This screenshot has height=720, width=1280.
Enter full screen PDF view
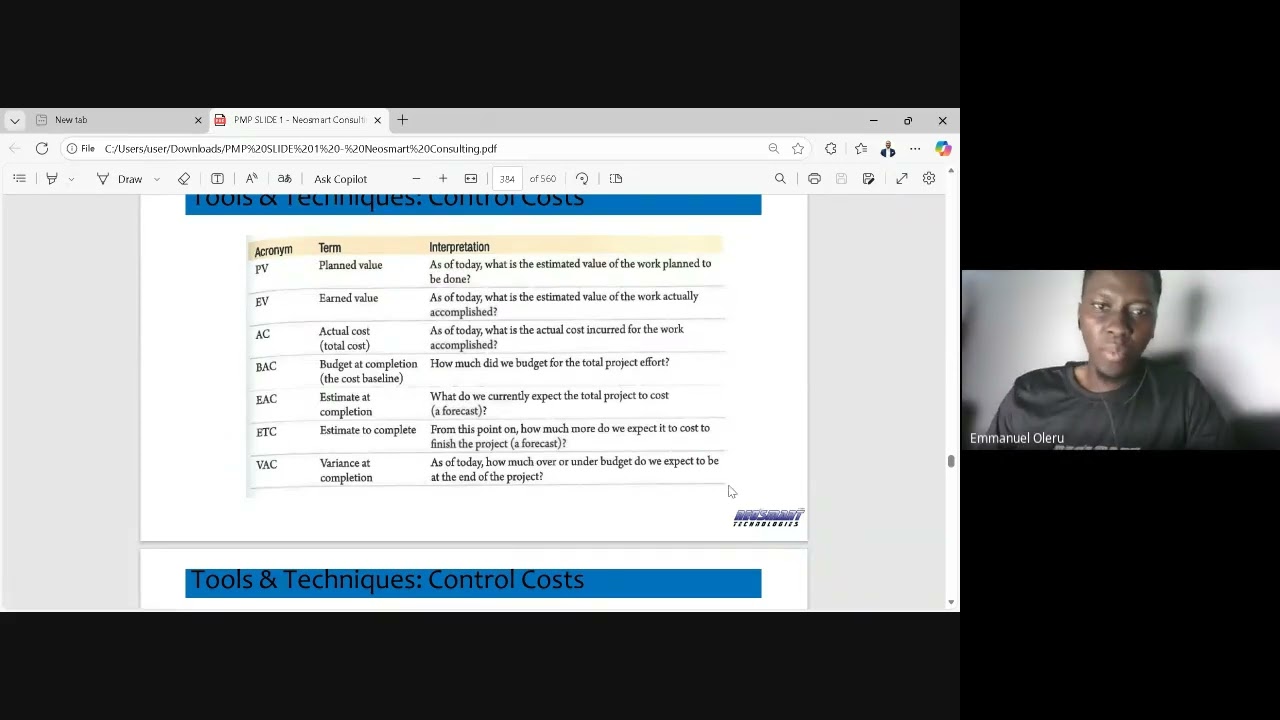[902, 179]
